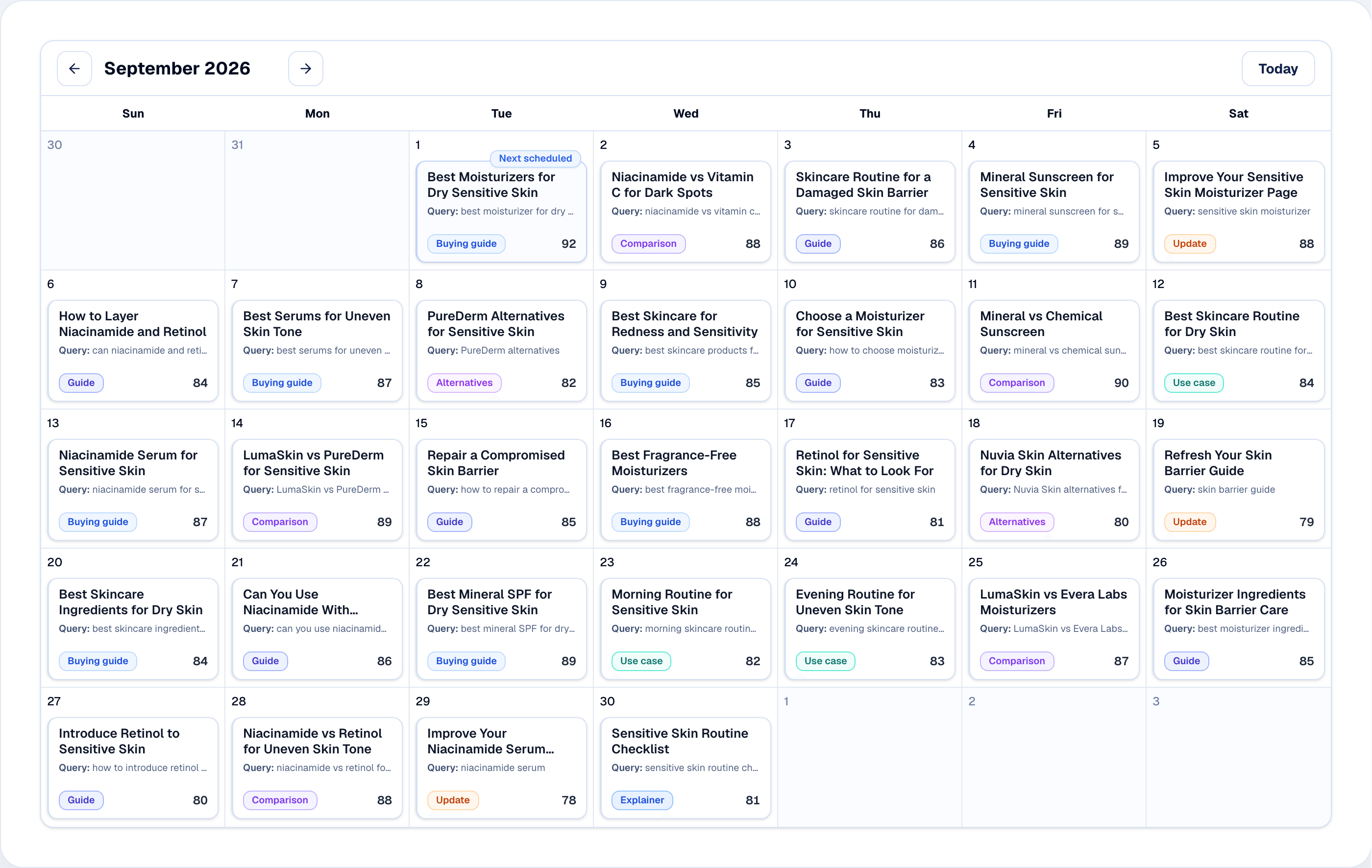The image size is (1372, 868).
Task: Select the Wed column header
Action: pos(686,113)
